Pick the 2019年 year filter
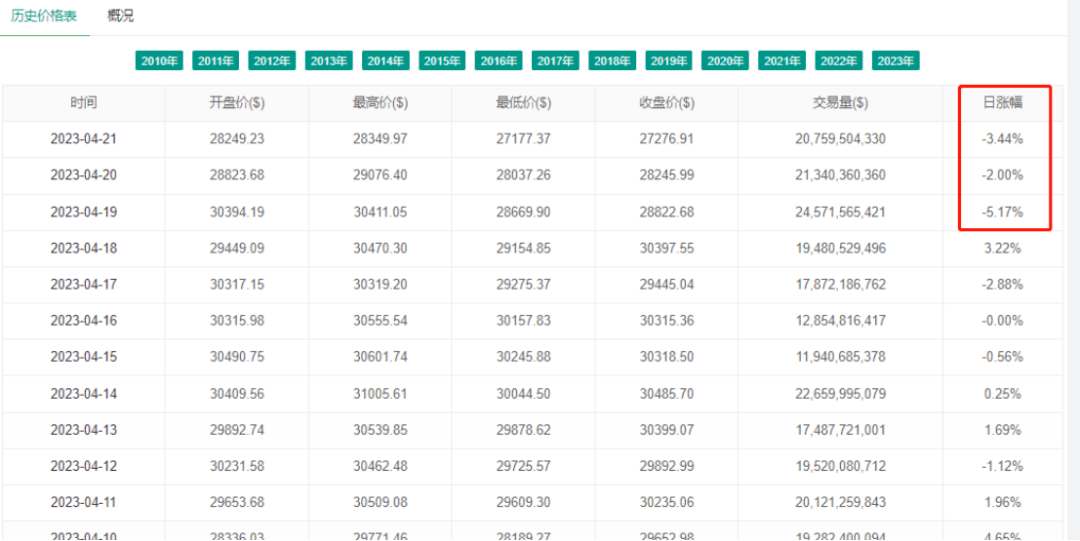Viewport: 1080px width, 541px height. pyautogui.click(x=669, y=61)
